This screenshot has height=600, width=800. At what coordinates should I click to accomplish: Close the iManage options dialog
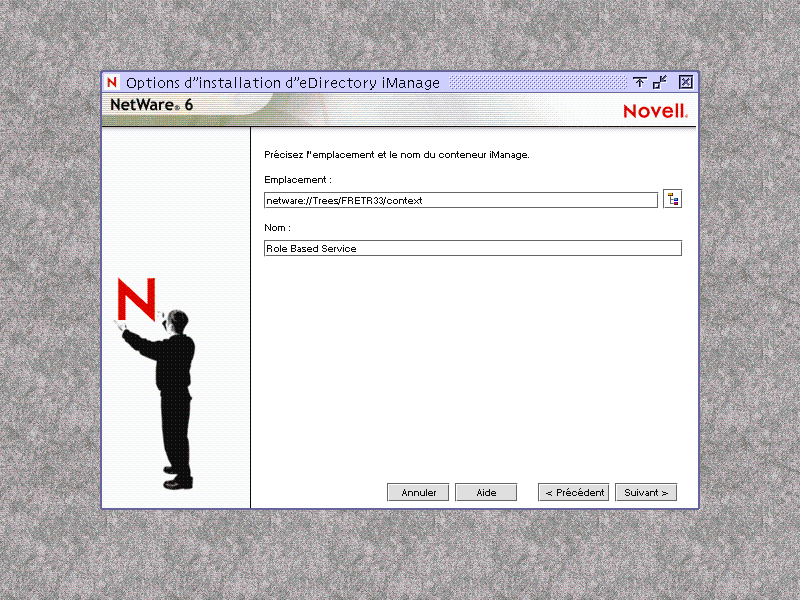[685, 83]
